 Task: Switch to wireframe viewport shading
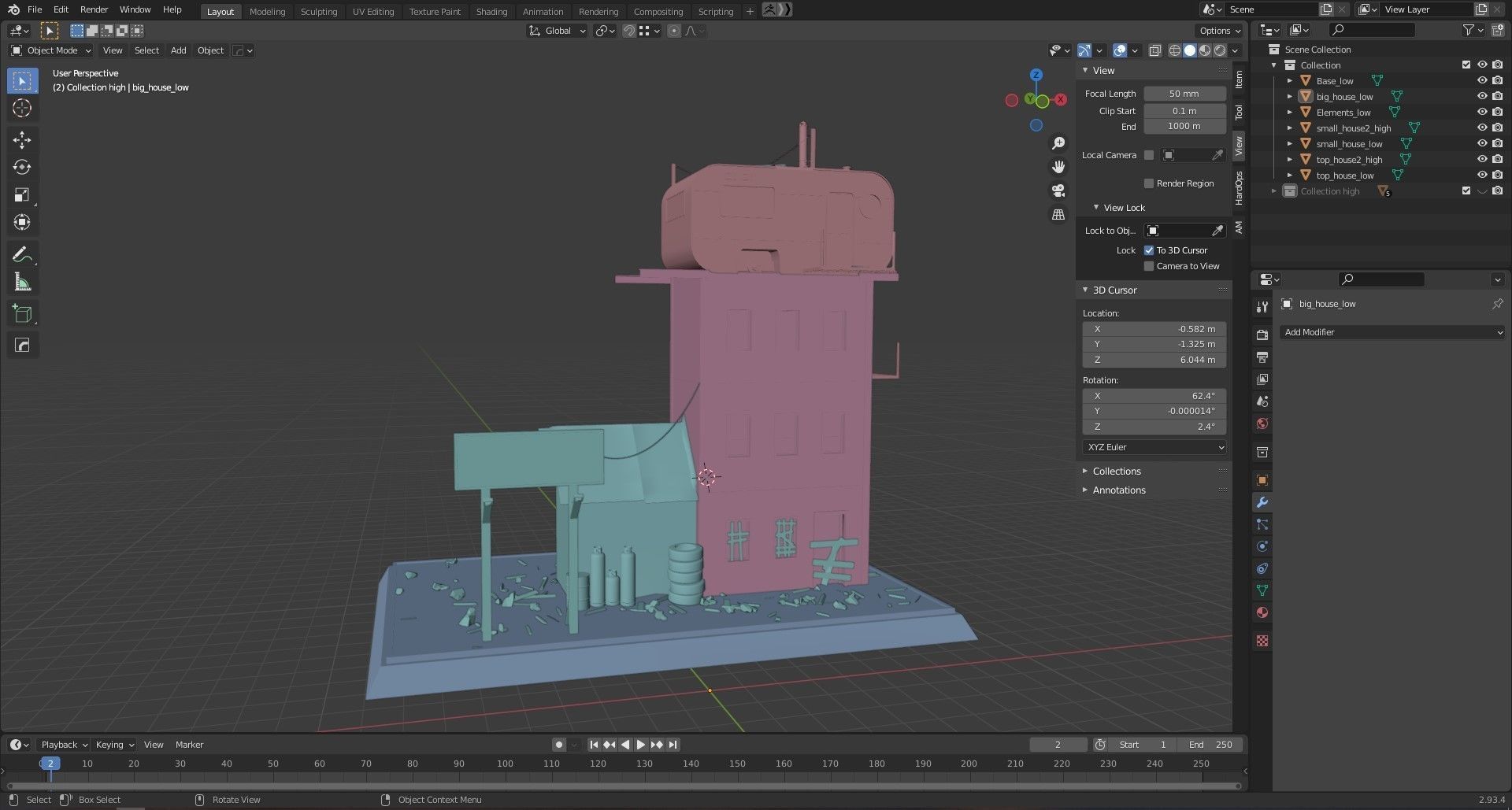1174,50
